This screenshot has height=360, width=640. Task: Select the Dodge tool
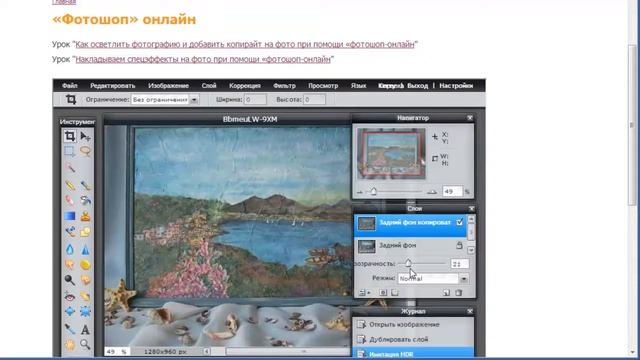click(x=70, y=280)
